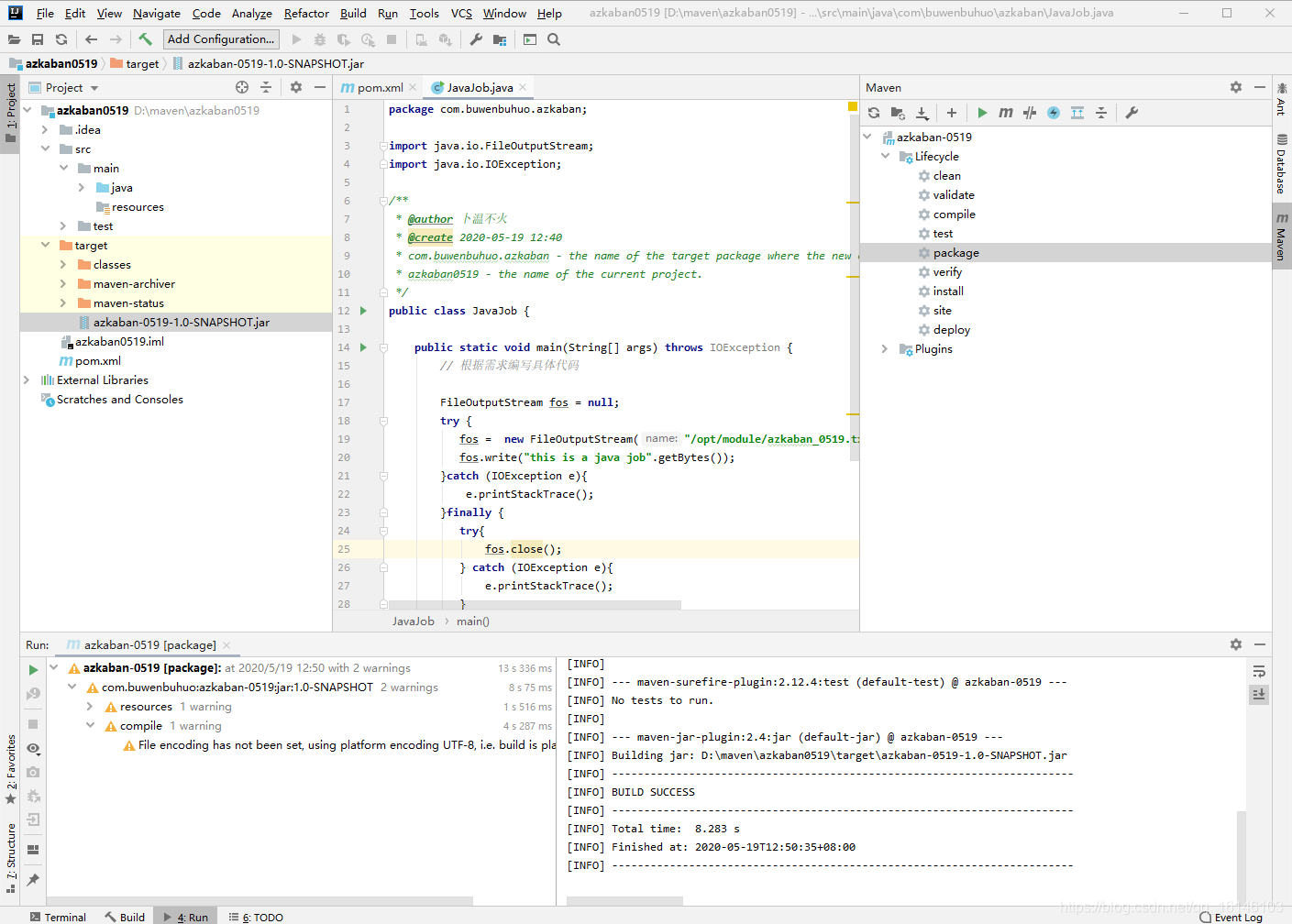Toggle Skip Tests mode in Maven

tap(1054, 113)
